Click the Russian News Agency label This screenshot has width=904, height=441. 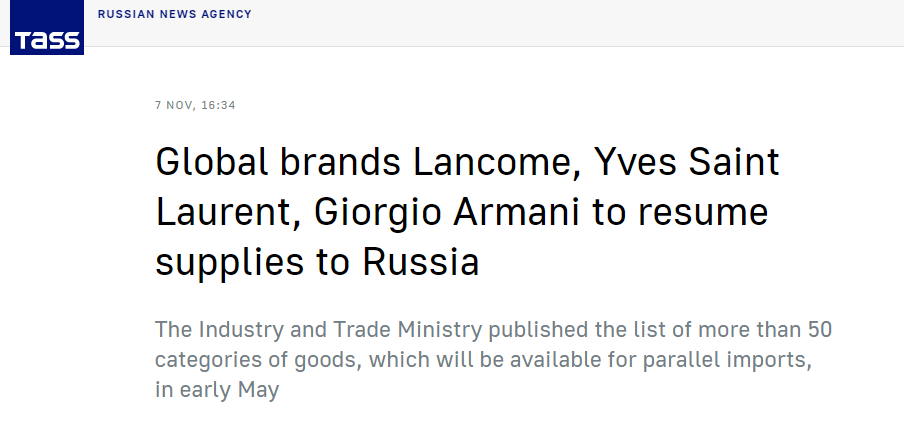(175, 15)
